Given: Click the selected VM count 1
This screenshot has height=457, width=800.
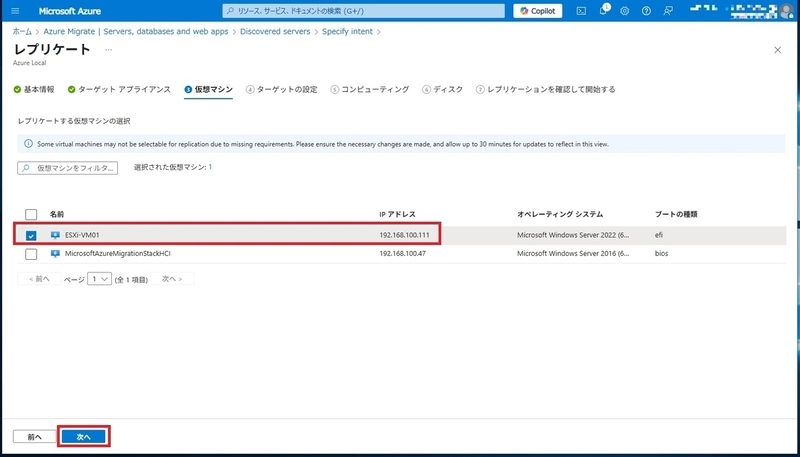Looking at the screenshot, I should (x=210, y=167).
